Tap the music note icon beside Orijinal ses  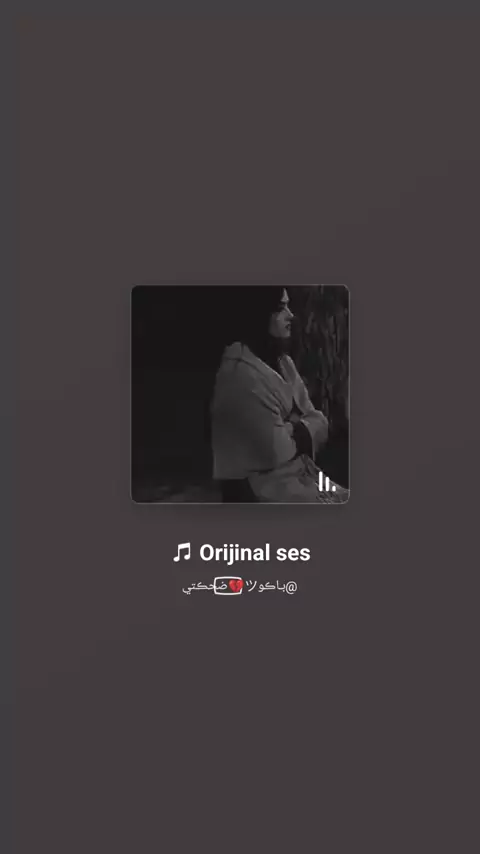tap(182, 553)
